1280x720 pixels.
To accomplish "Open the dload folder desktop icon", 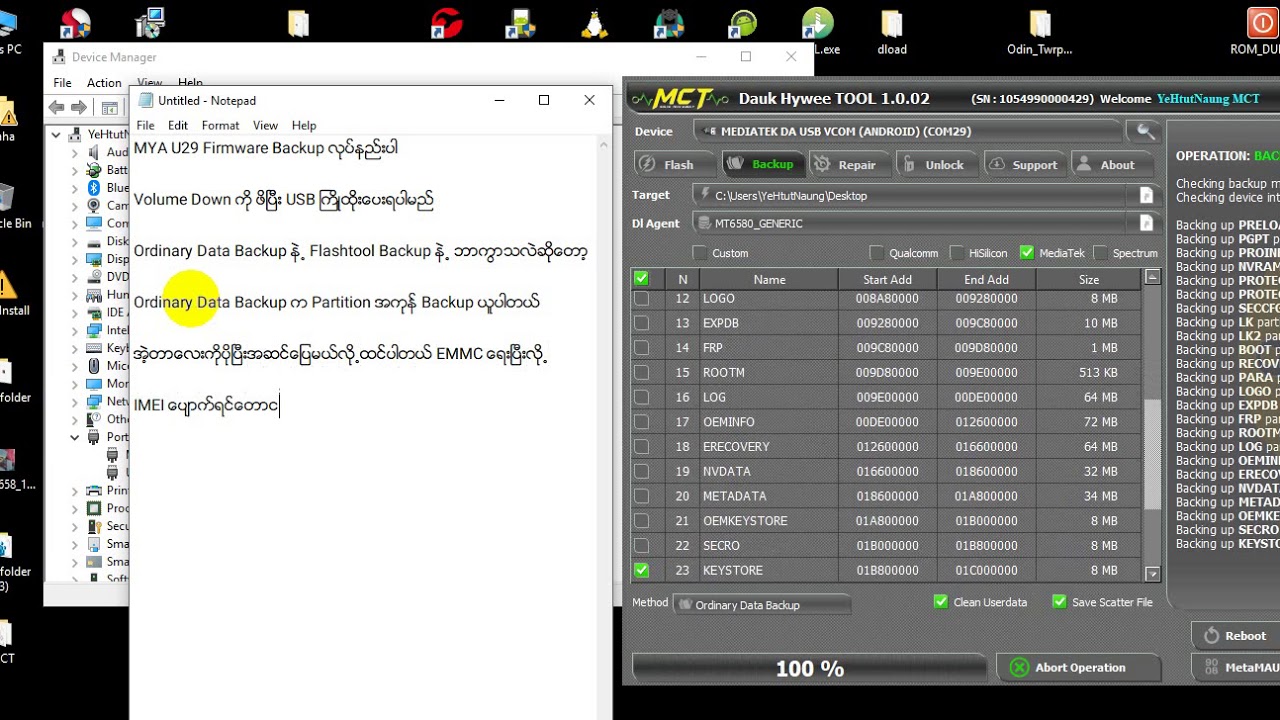I will pos(892,25).
